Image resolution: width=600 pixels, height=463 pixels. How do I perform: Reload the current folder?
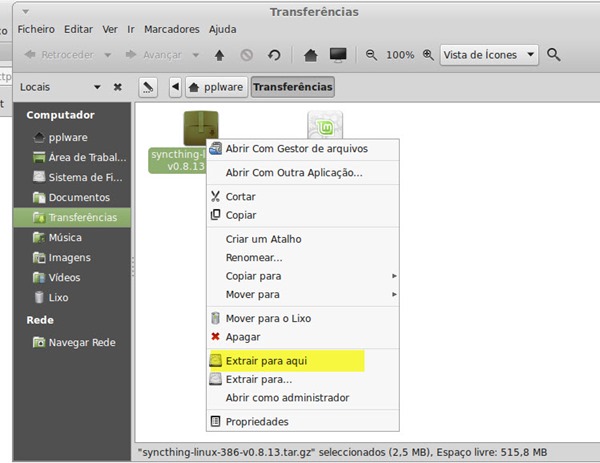(274, 55)
